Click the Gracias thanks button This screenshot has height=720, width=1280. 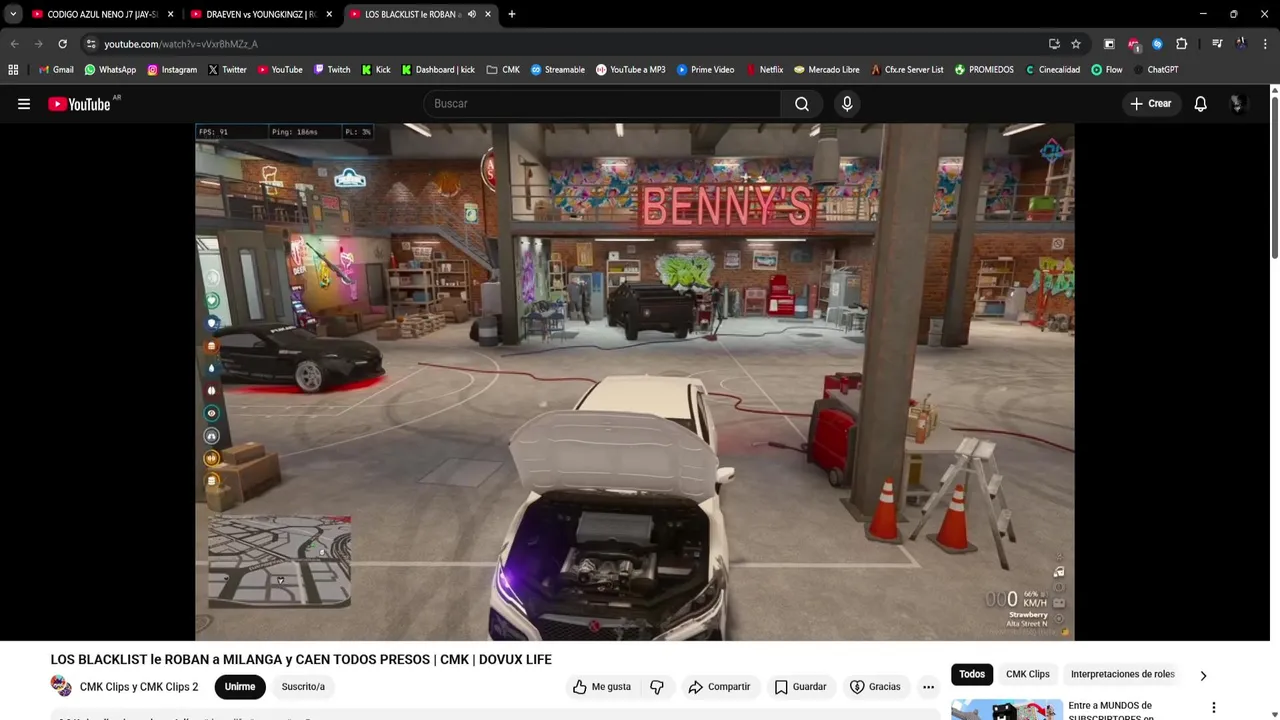(875, 687)
